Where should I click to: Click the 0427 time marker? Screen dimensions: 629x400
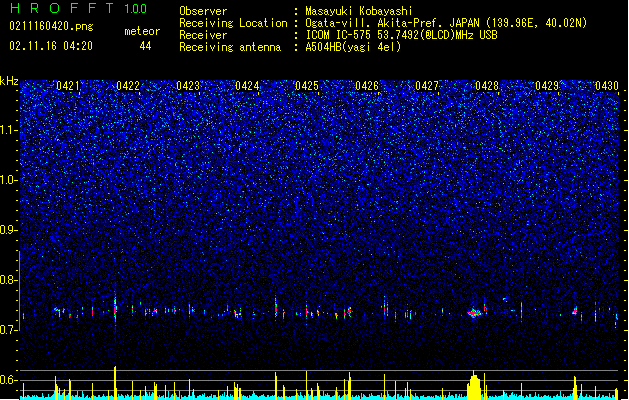click(427, 86)
